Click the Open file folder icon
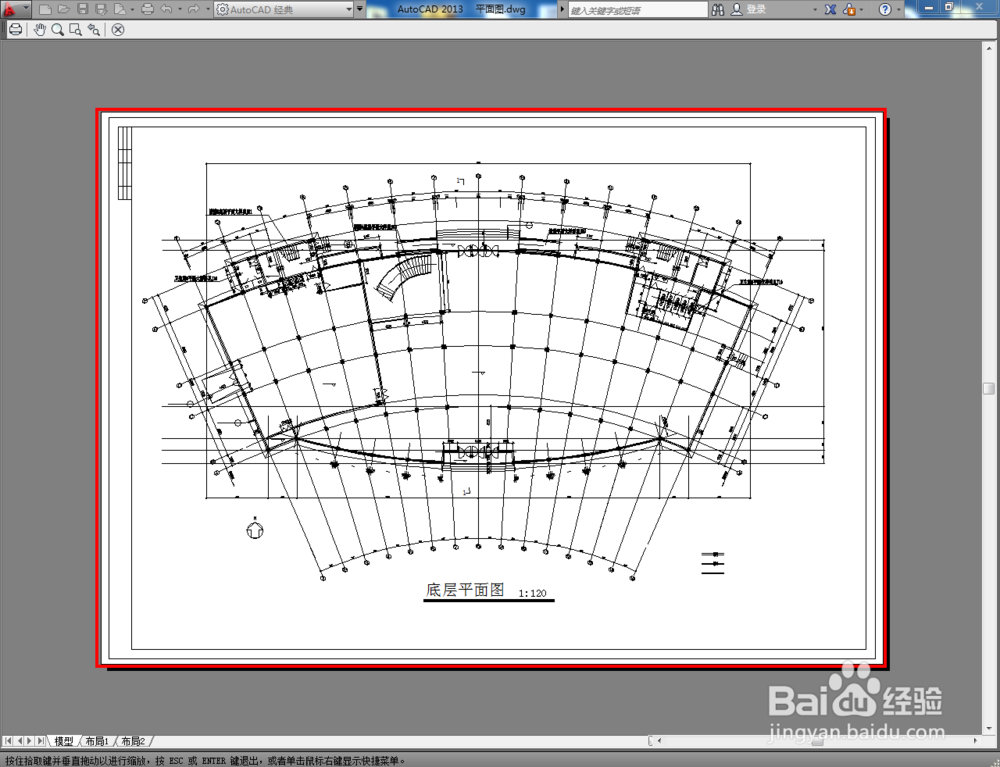The width and height of the screenshot is (1000, 767). (63, 10)
